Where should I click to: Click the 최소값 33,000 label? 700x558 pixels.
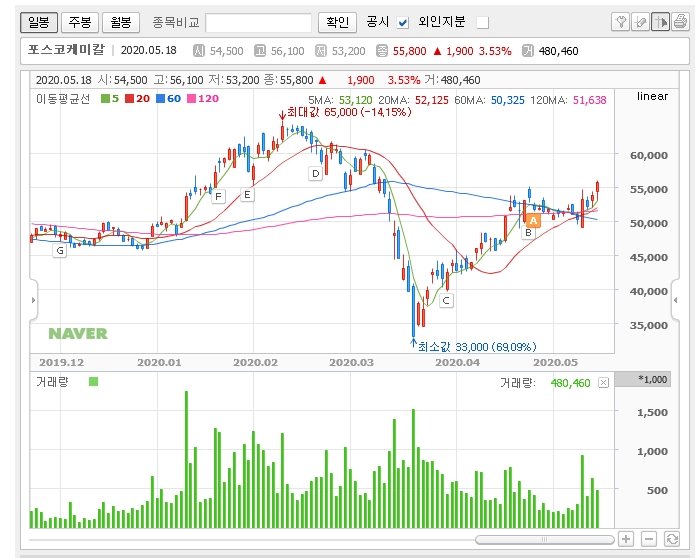477,346
